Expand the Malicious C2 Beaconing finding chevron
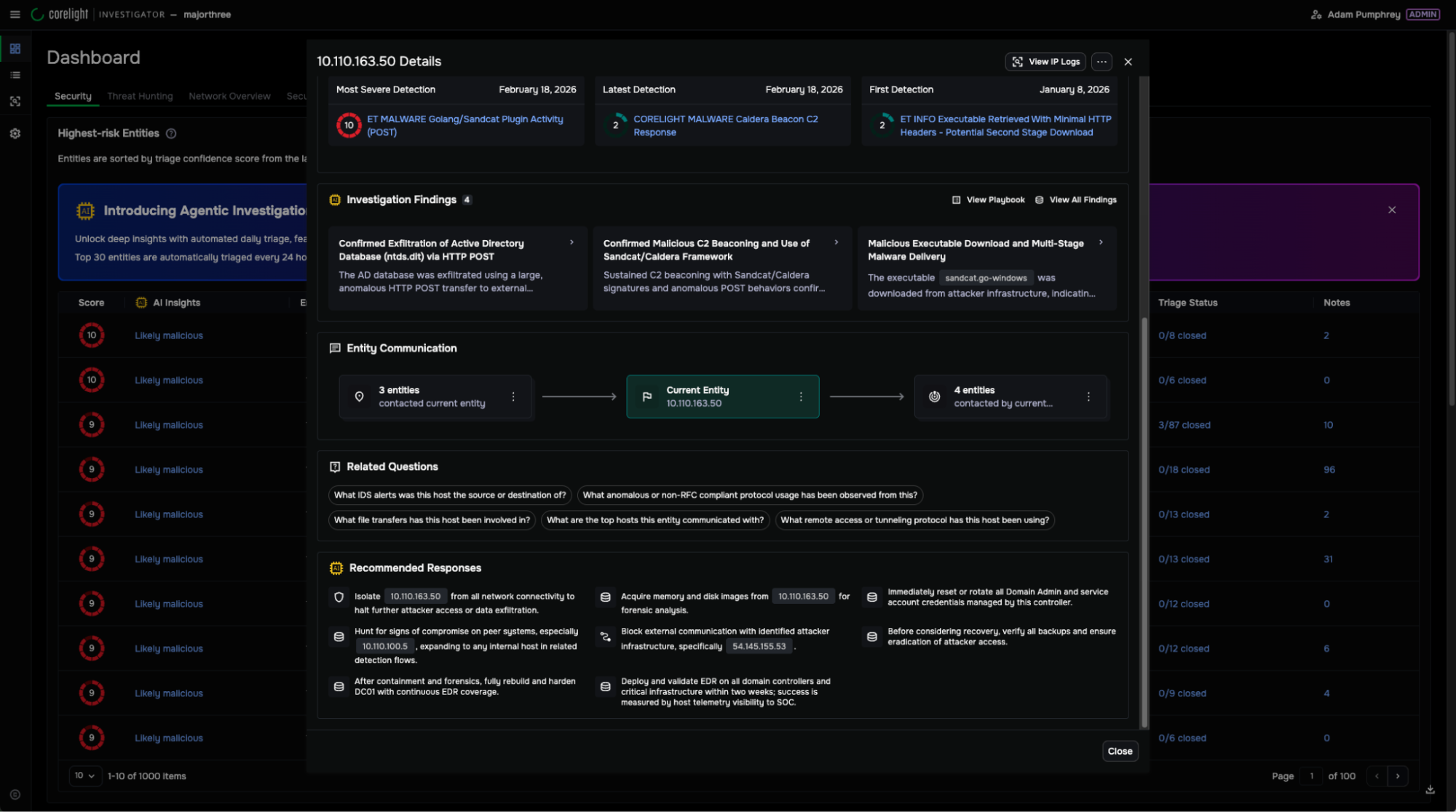1456x812 pixels. pyautogui.click(x=836, y=242)
